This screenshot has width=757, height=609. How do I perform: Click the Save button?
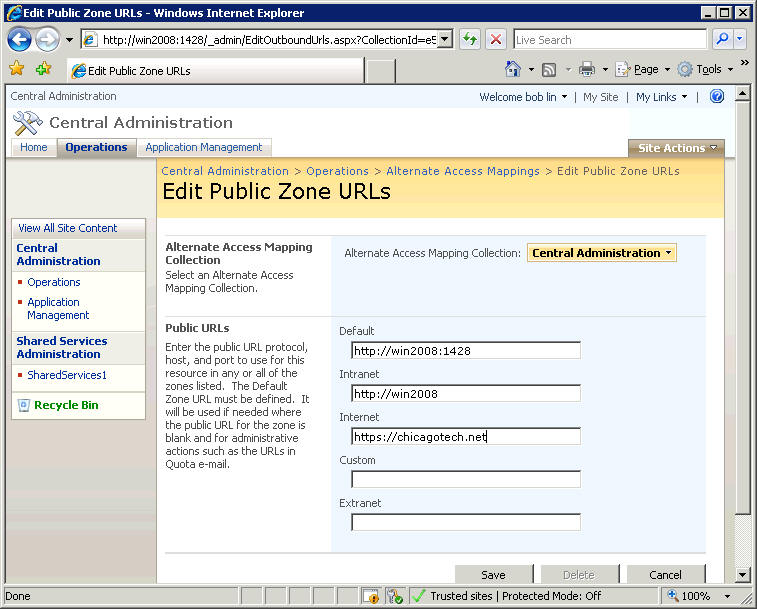pos(494,575)
